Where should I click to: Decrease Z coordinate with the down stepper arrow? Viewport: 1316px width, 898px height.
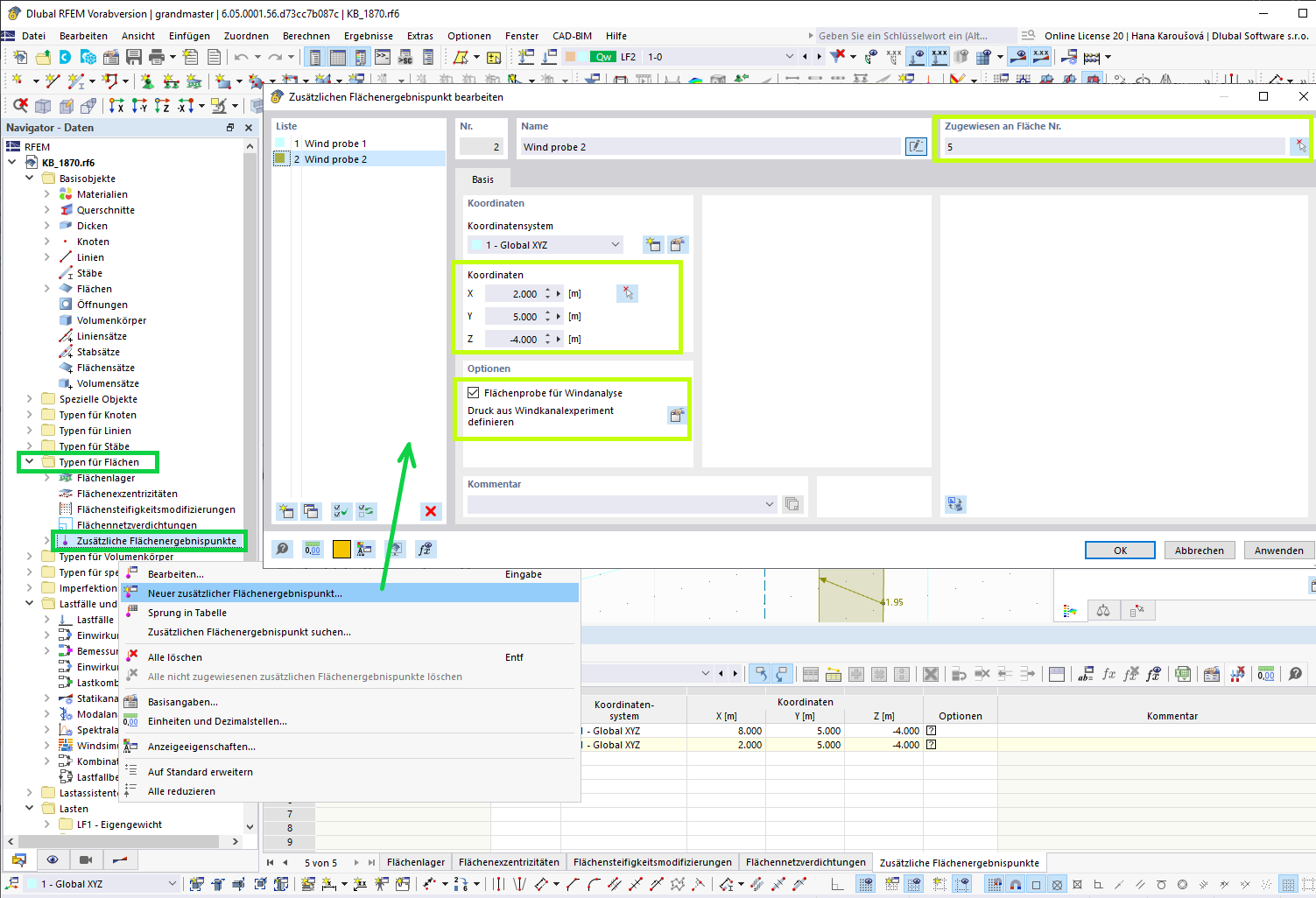548,342
